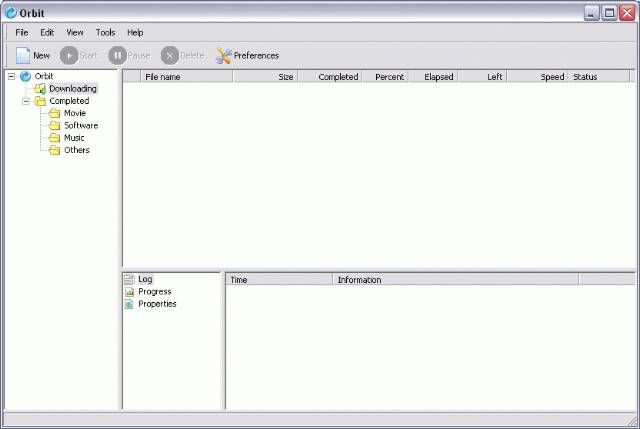This screenshot has width=640, height=429.
Task: Open Preferences from the toolbar
Action: pyautogui.click(x=247, y=56)
